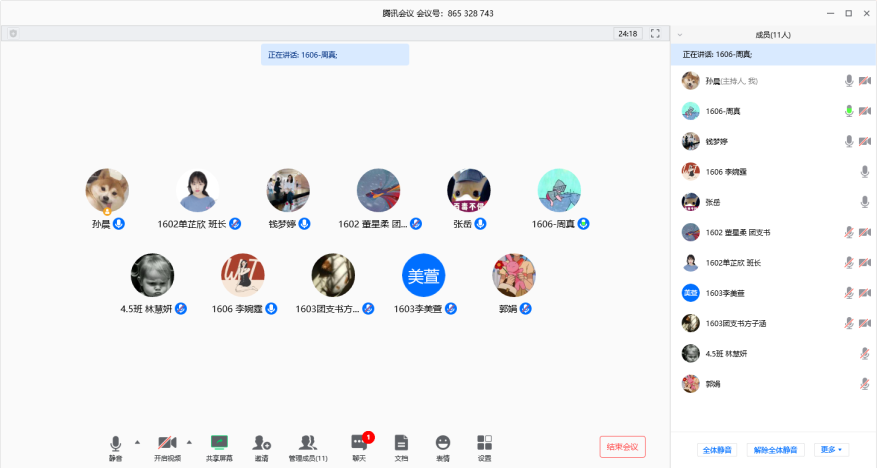Click the End Meeting (结束会议) button
Image resolution: width=877 pixels, height=468 pixels.
coord(622,447)
